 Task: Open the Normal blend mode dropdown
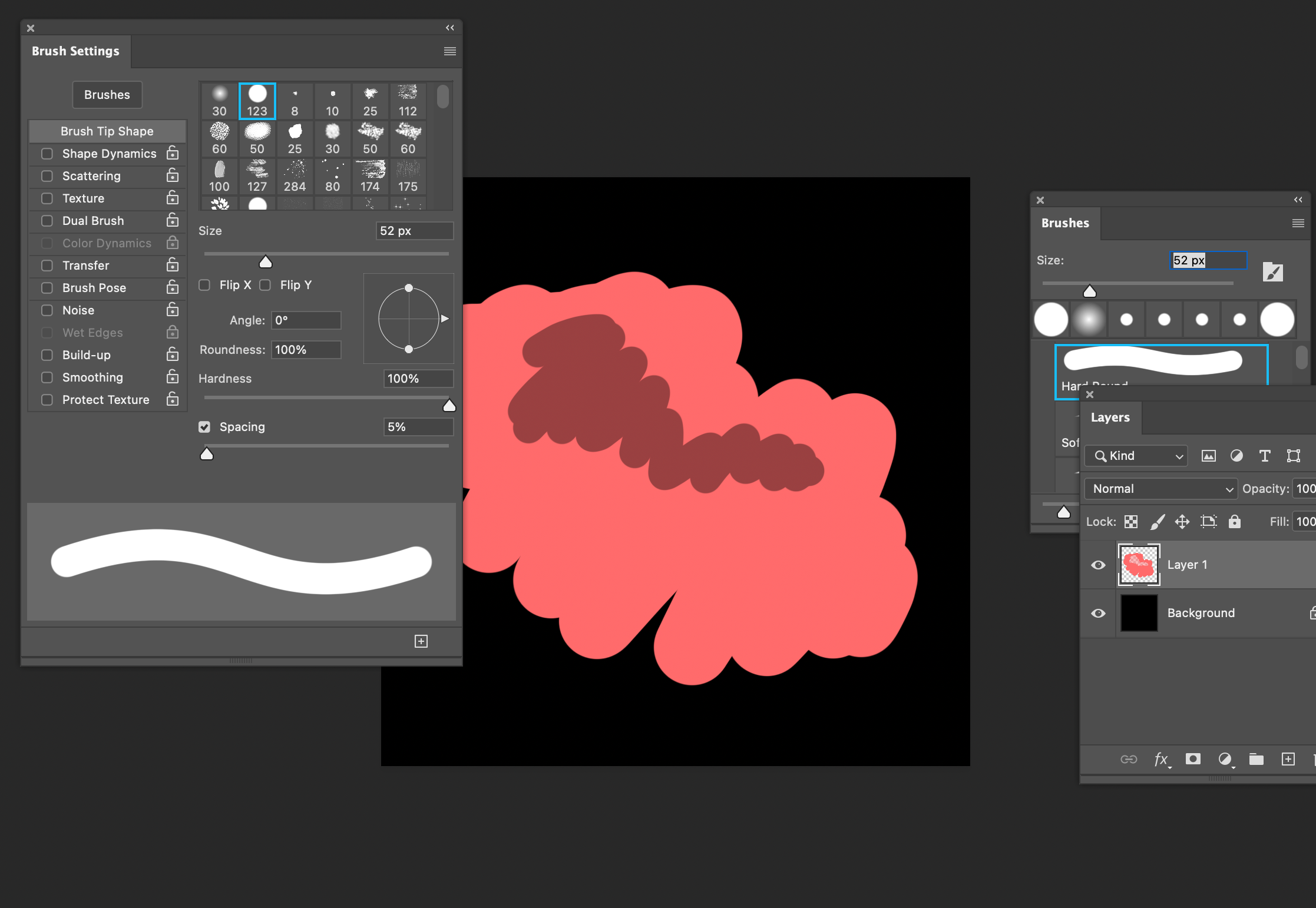click(x=1160, y=489)
